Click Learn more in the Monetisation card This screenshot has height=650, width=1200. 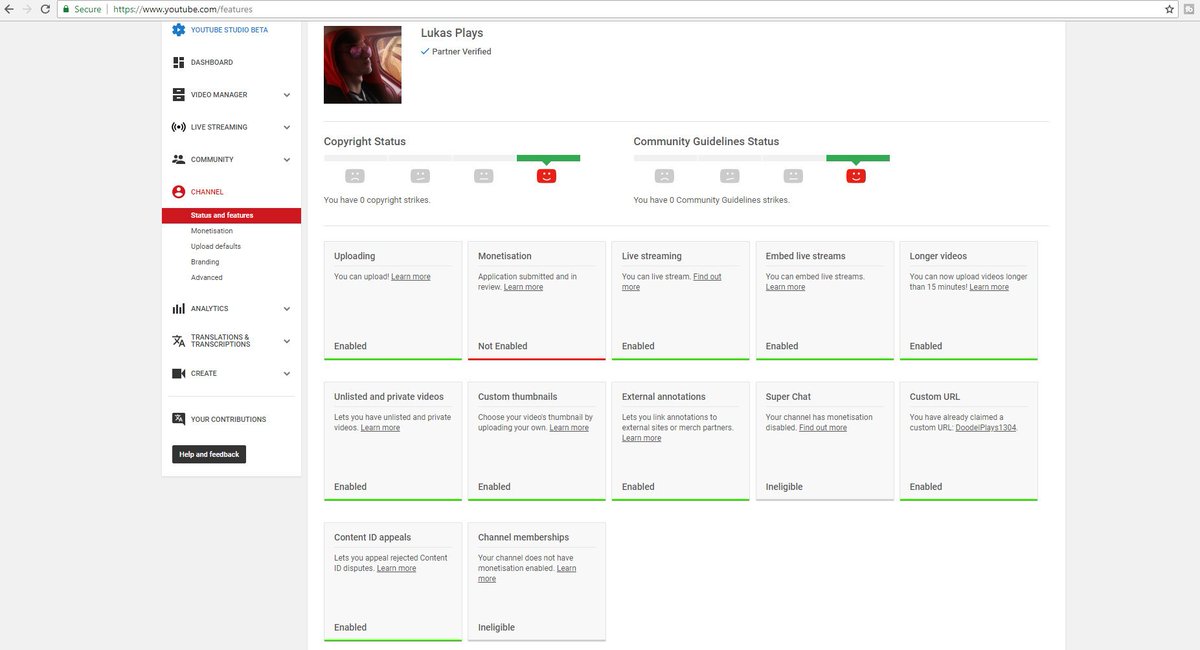point(523,287)
